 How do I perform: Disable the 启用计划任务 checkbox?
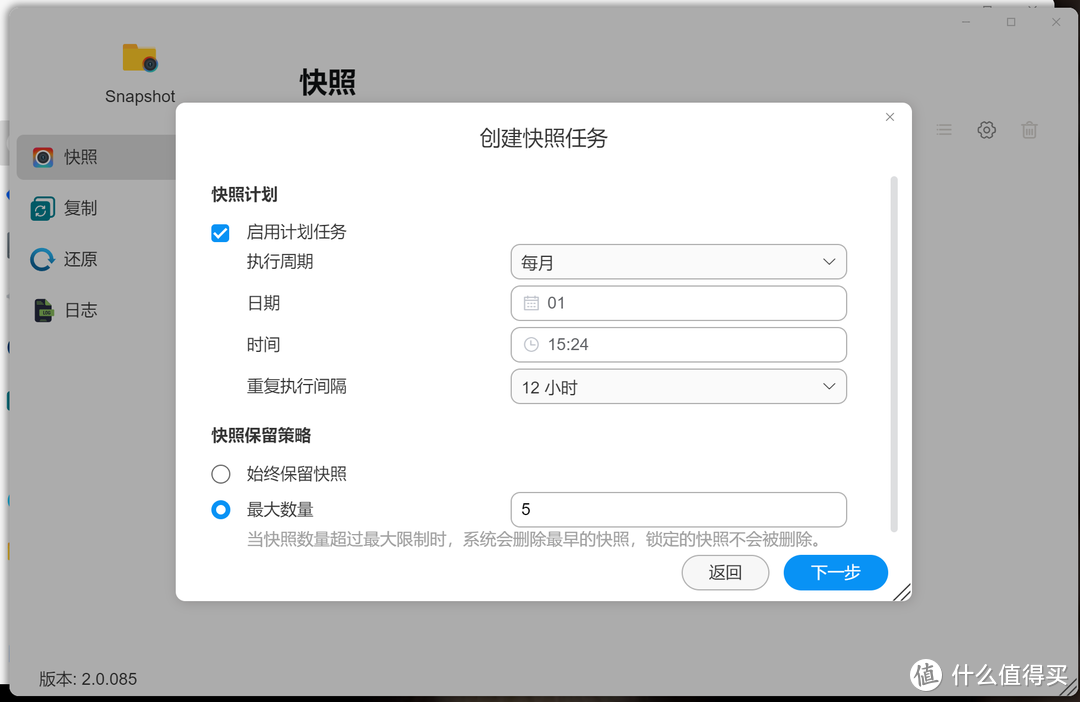pyautogui.click(x=220, y=232)
